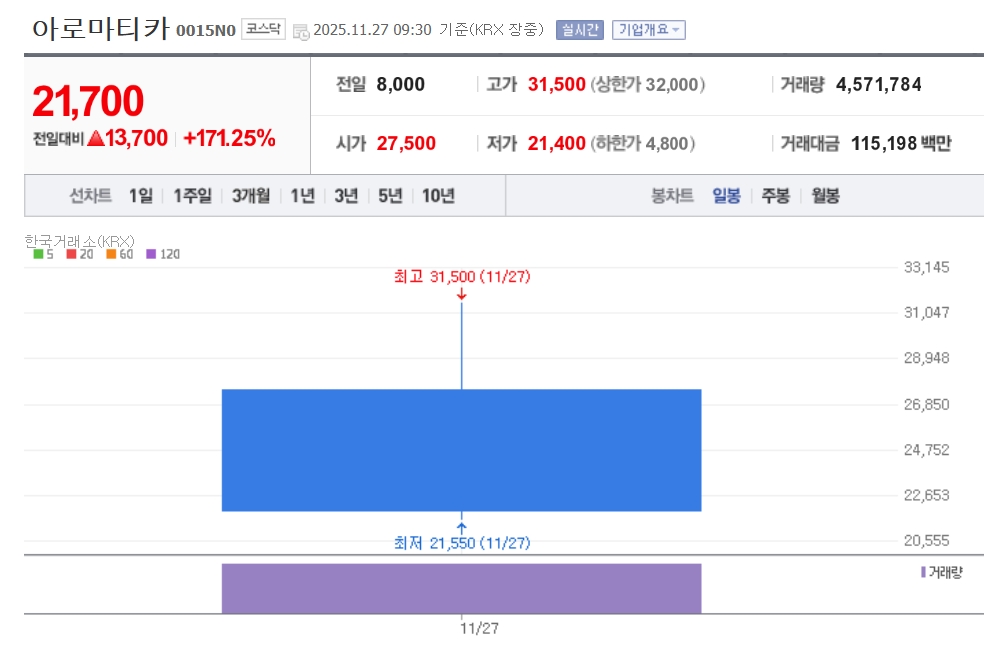The height and width of the screenshot is (661, 984).
Task: Click the +171.25% change rate
Action: coord(229,138)
